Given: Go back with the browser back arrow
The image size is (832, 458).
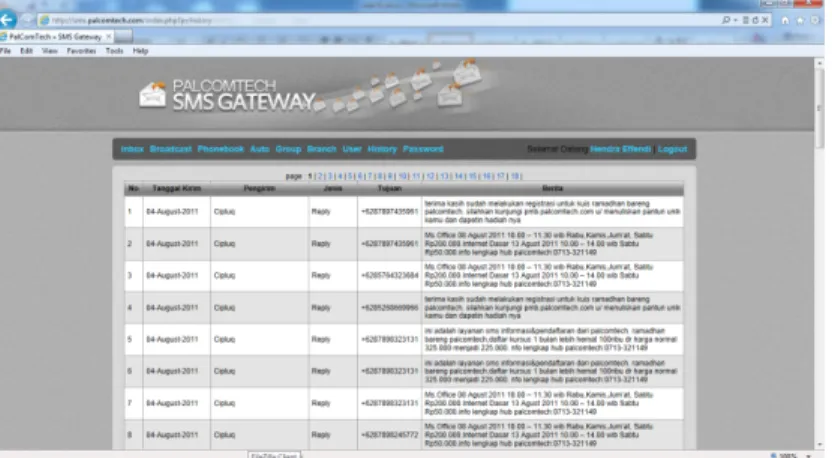Looking at the screenshot, I should (x=7, y=20).
